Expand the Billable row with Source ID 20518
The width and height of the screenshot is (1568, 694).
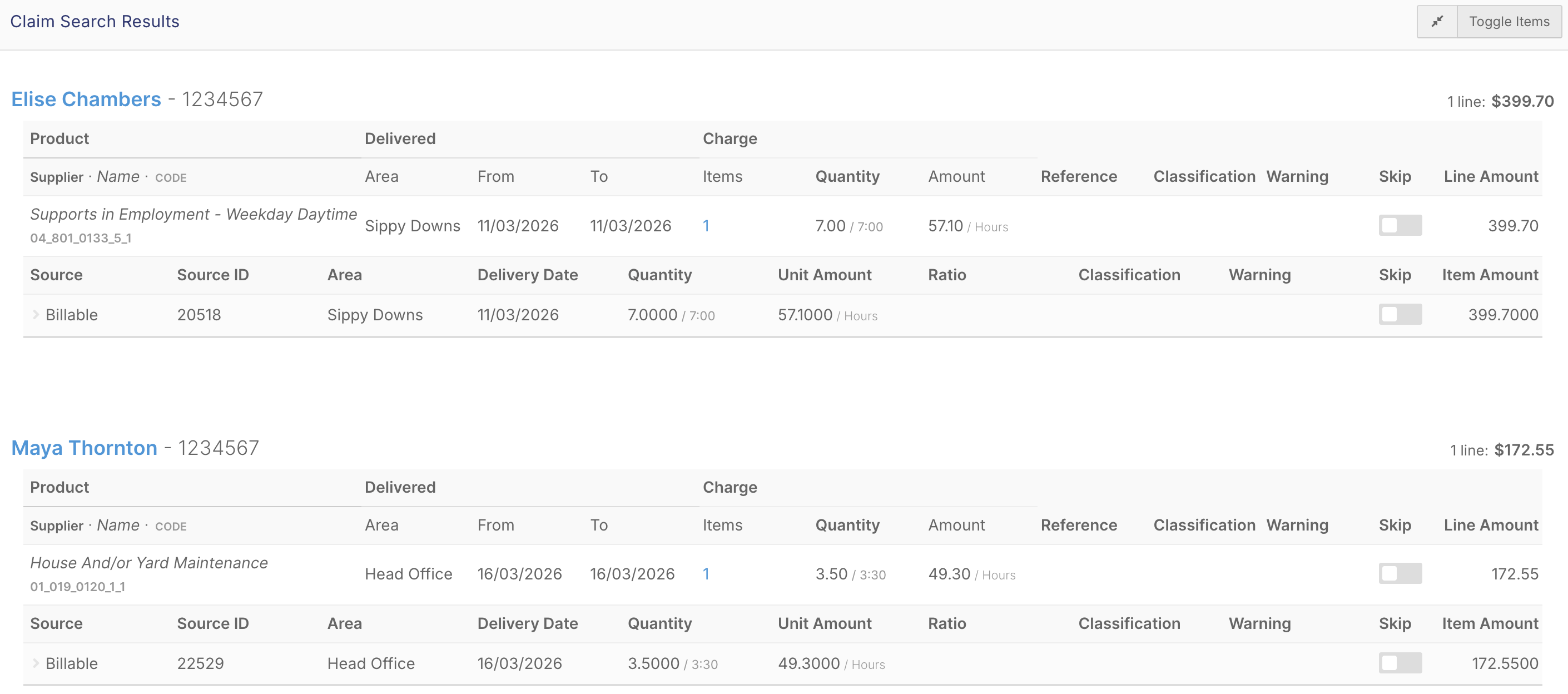point(35,315)
